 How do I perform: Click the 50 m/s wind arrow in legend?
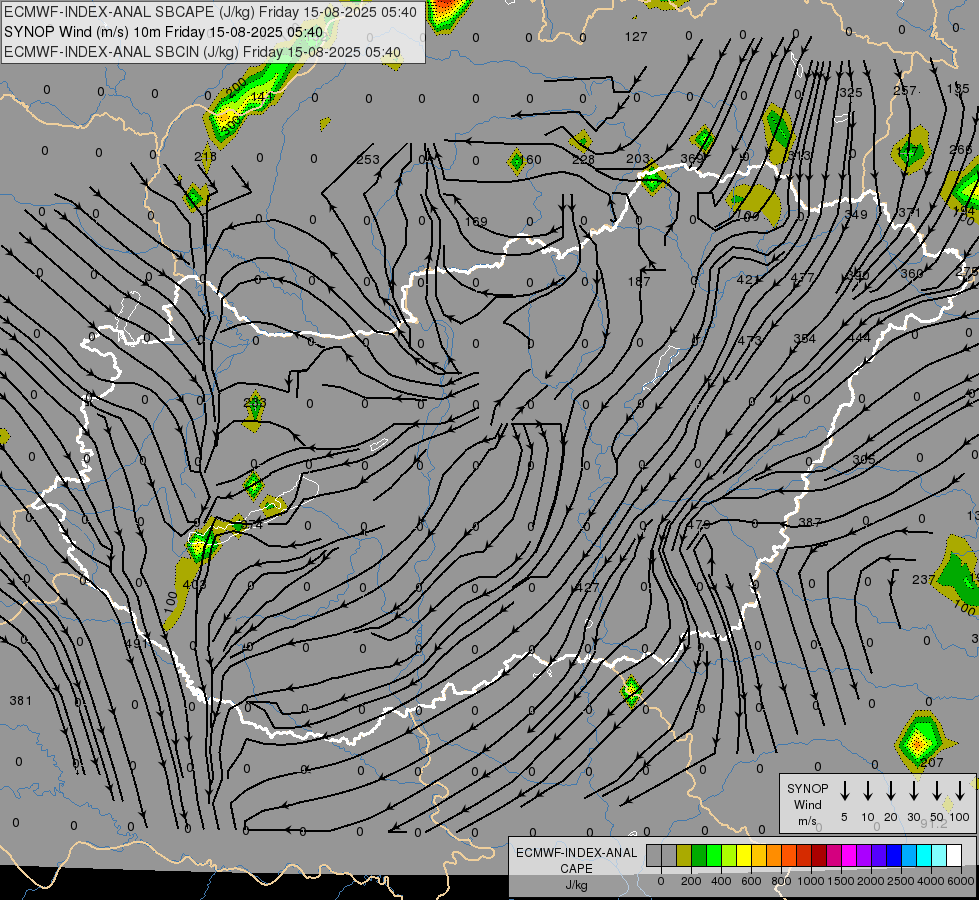click(x=937, y=791)
